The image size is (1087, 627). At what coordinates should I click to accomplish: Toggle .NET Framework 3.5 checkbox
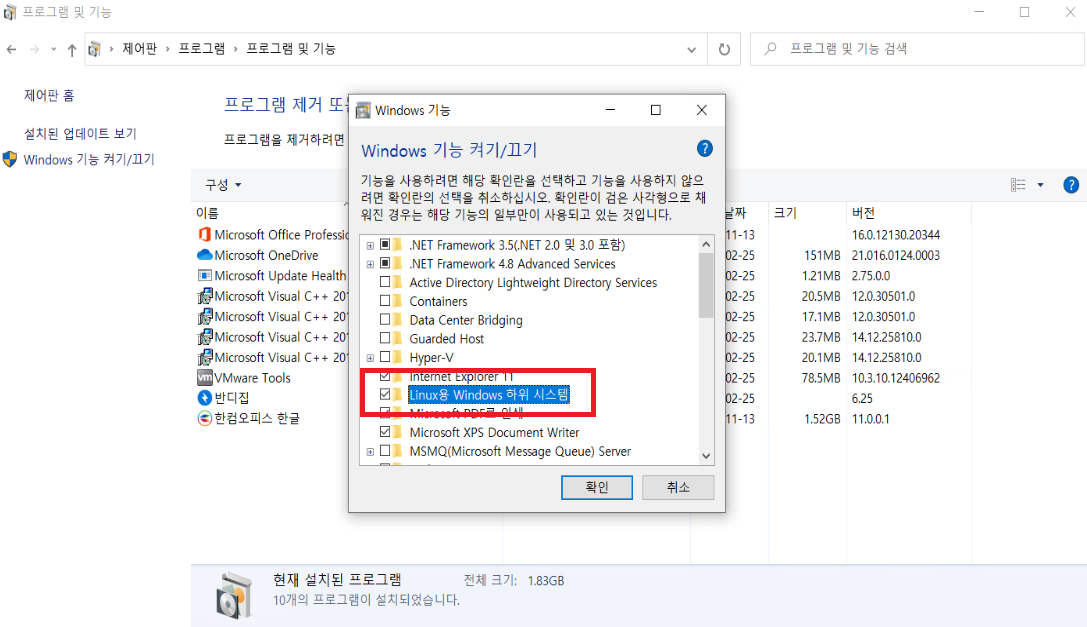[x=385, y=245]
